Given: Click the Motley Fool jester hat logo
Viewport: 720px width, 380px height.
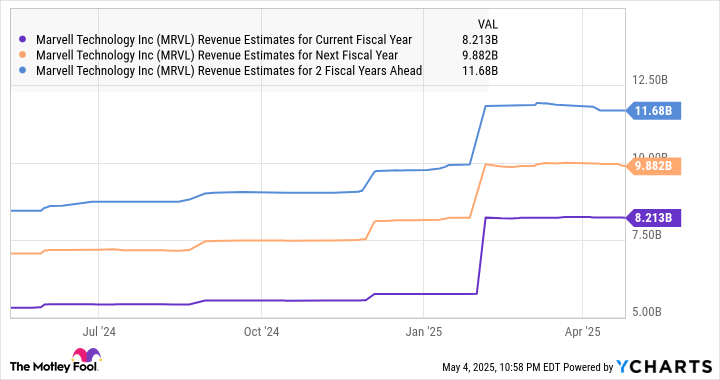Looking at the screenshot, I should pos(86,356).
